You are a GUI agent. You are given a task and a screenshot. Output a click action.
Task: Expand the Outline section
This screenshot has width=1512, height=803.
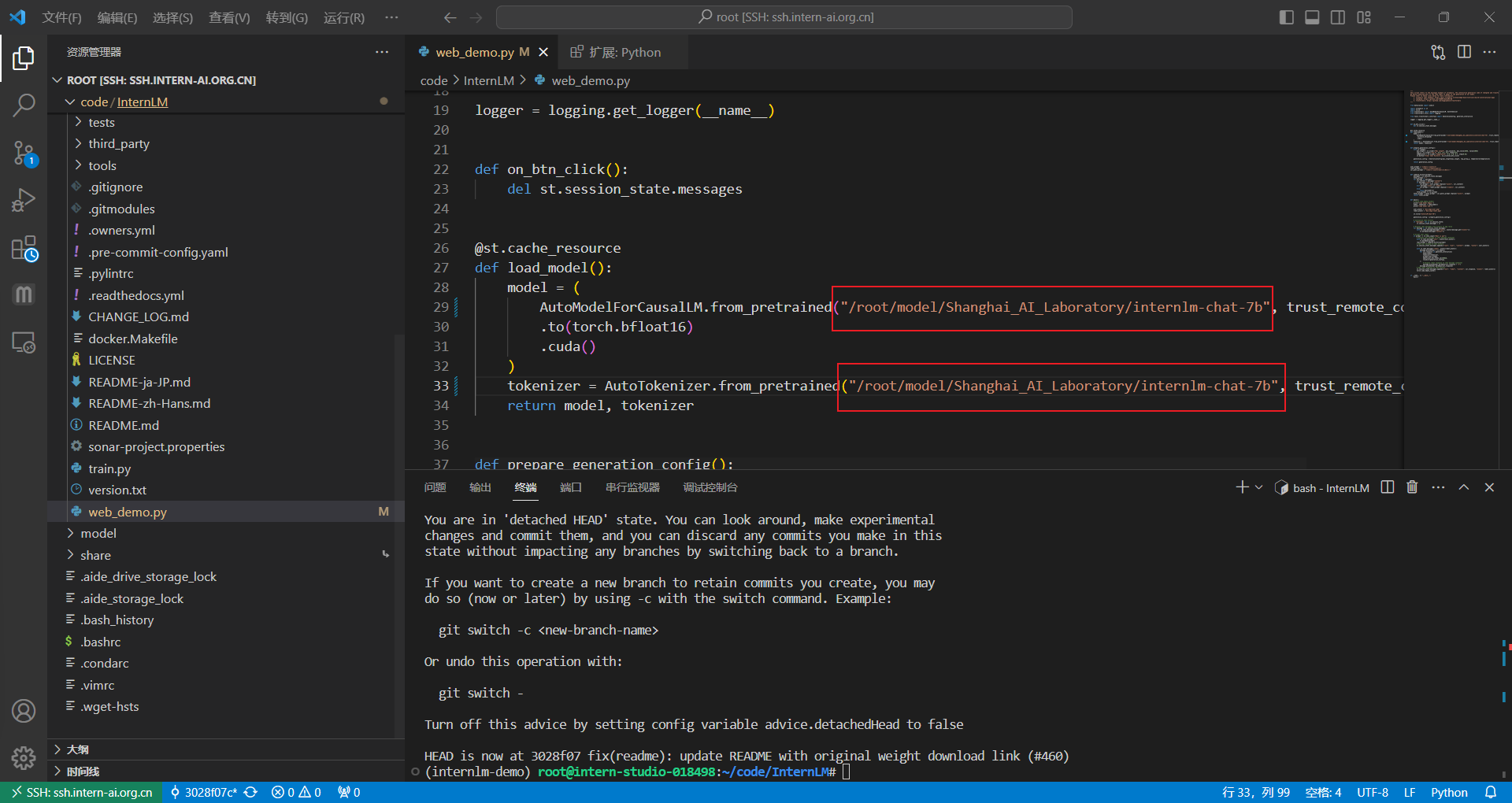click(57, 749)
